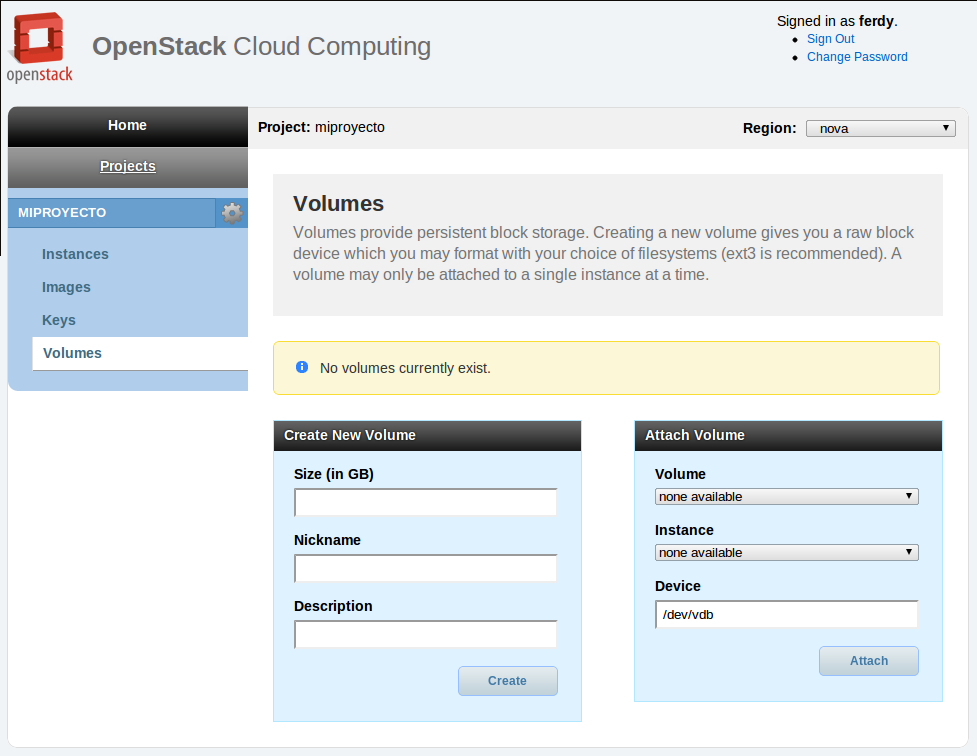977x756 pixels.
Task: Open the Projects tab
Action: click(x=128, y=166)
